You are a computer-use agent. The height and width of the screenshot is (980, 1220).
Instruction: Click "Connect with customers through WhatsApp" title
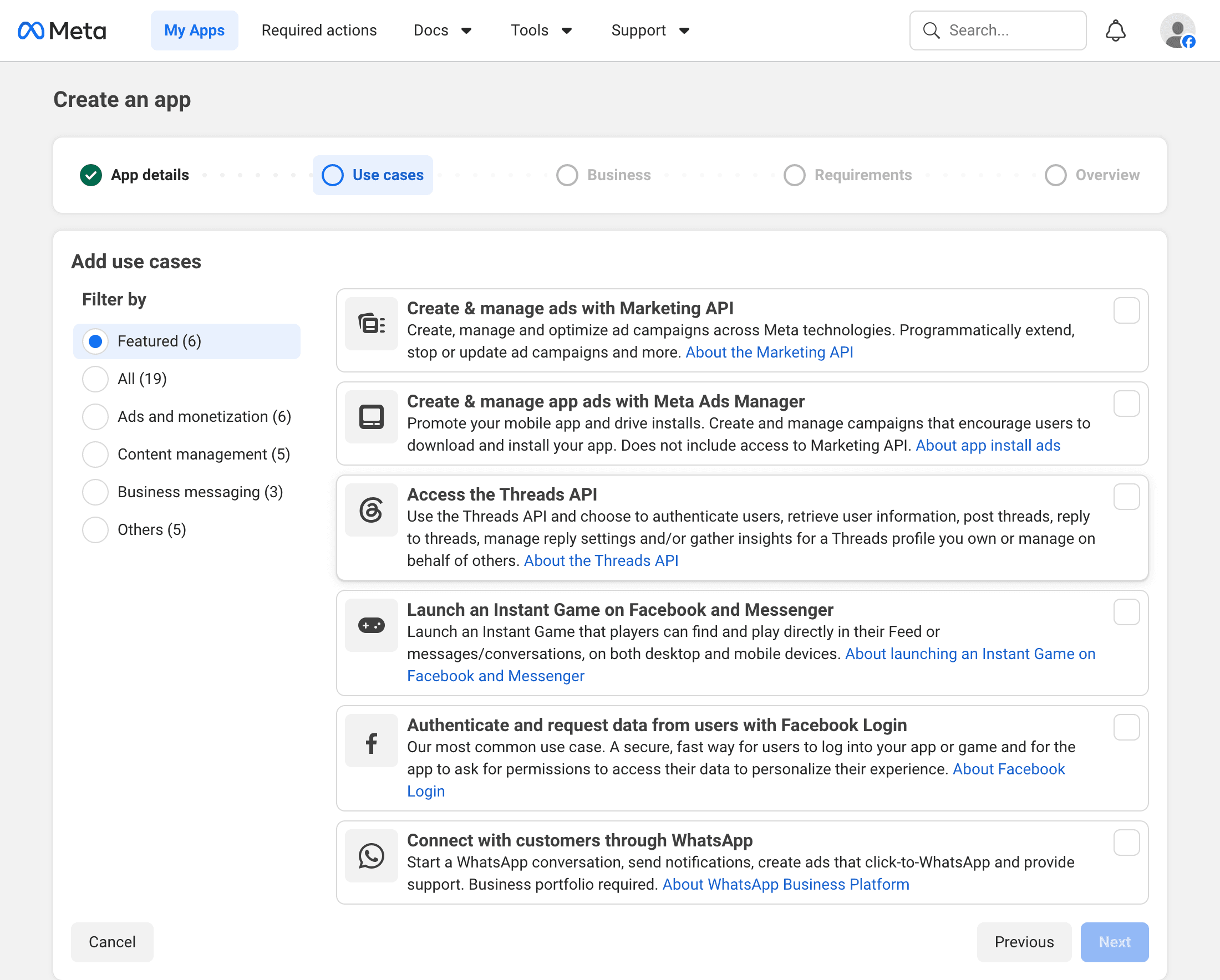[x=580, y=841]
